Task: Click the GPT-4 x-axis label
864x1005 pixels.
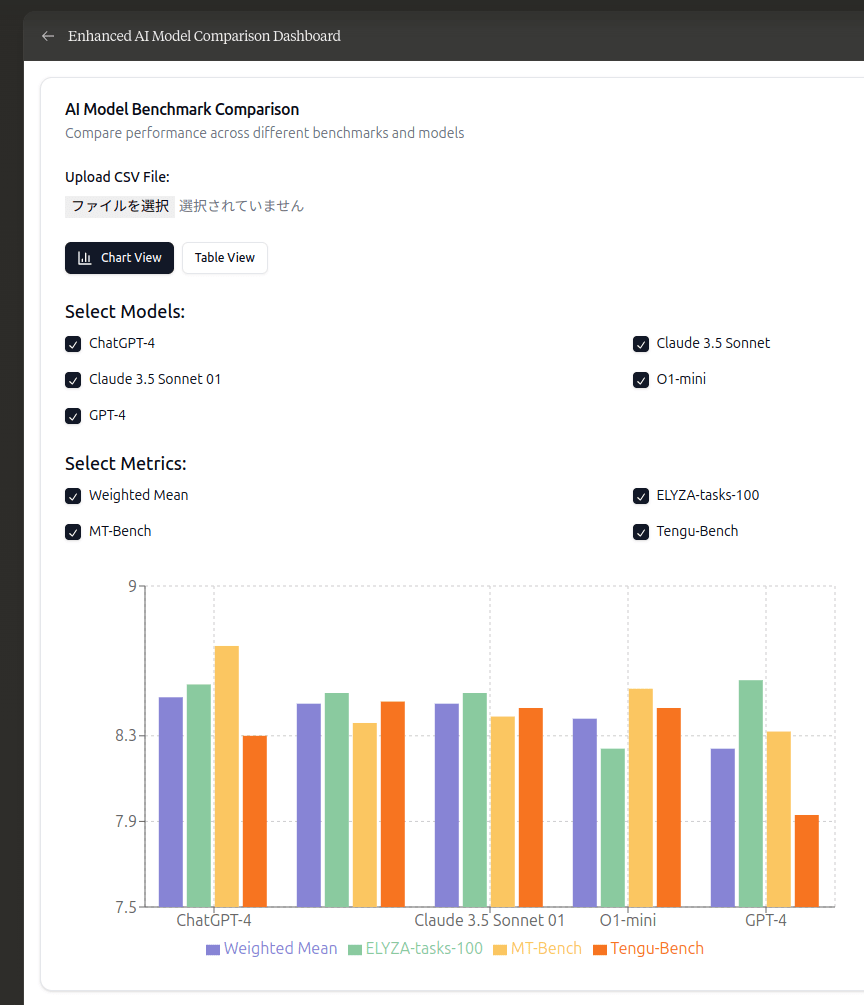Action: [766, 921]
